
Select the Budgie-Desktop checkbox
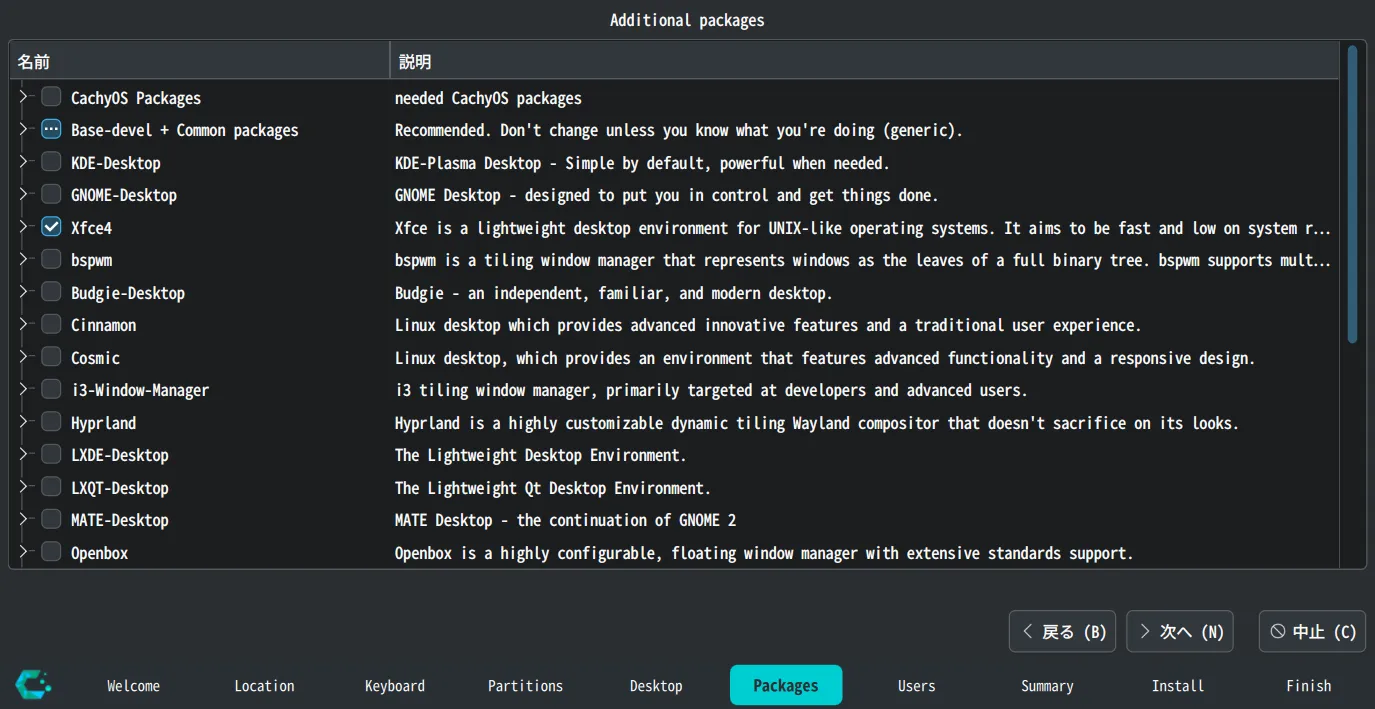[x=51, y=292]
